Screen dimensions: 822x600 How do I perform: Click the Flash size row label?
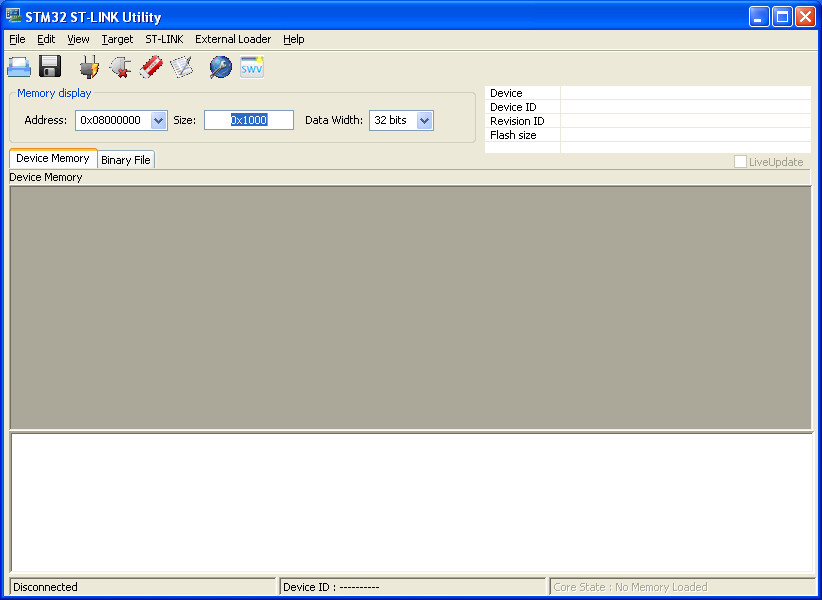point(513,135)
